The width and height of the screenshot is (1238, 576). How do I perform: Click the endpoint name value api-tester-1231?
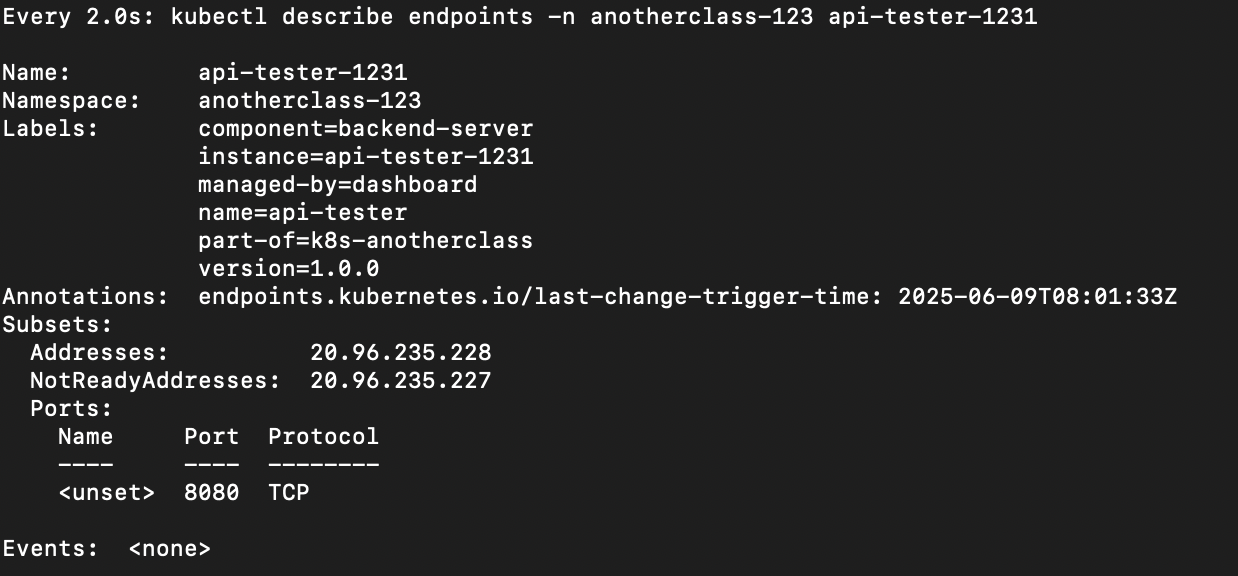click(303, 73)
